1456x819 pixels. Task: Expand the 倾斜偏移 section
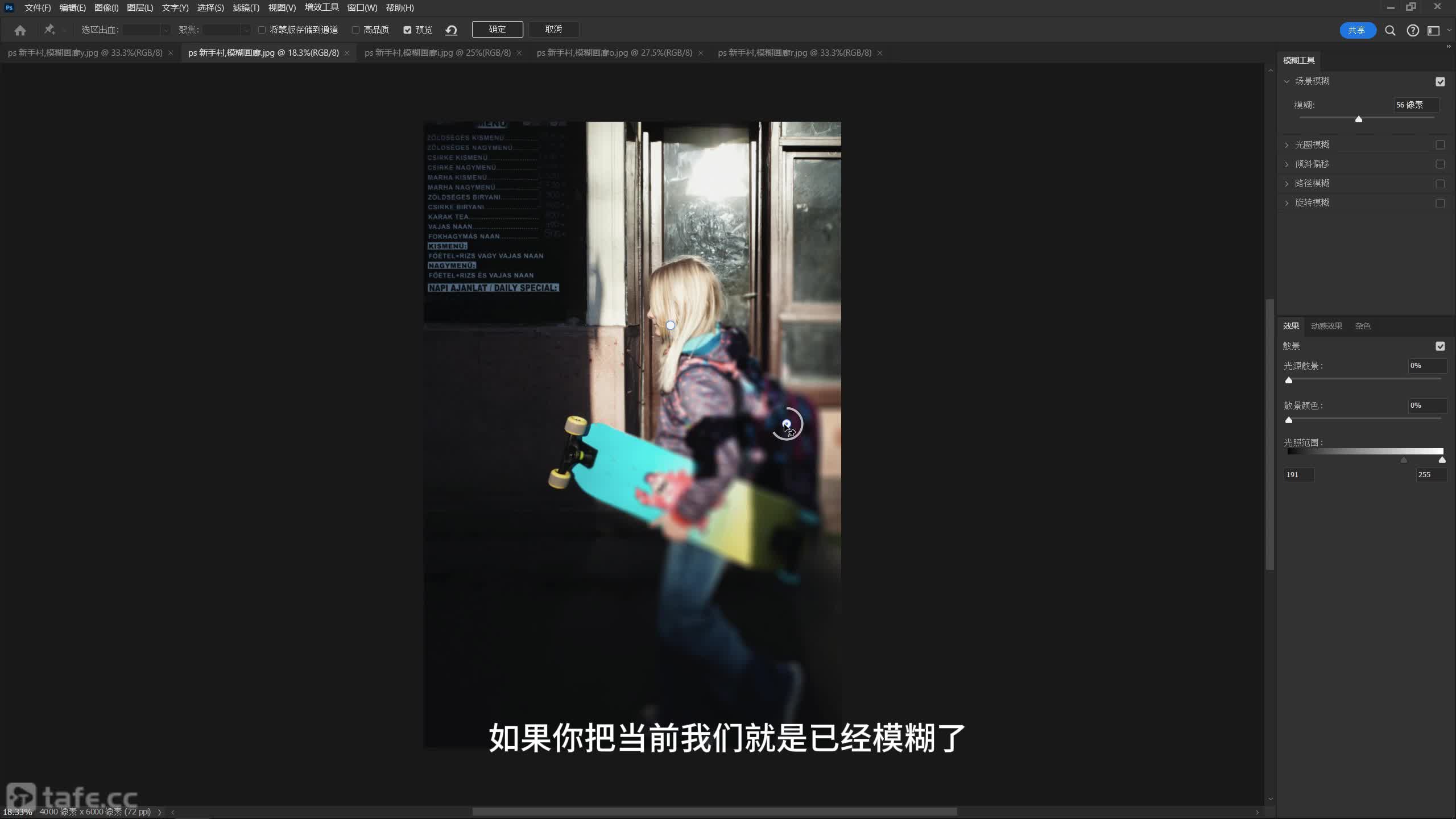point(1287,164)
